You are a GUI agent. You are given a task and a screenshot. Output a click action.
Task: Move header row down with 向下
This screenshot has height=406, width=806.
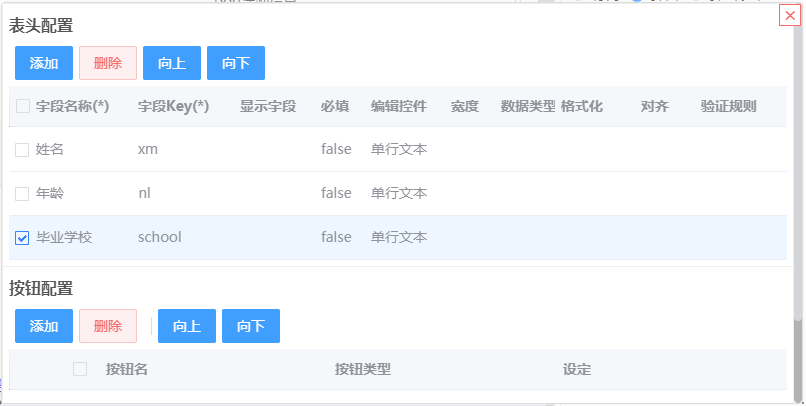click(x=236, y=63)
